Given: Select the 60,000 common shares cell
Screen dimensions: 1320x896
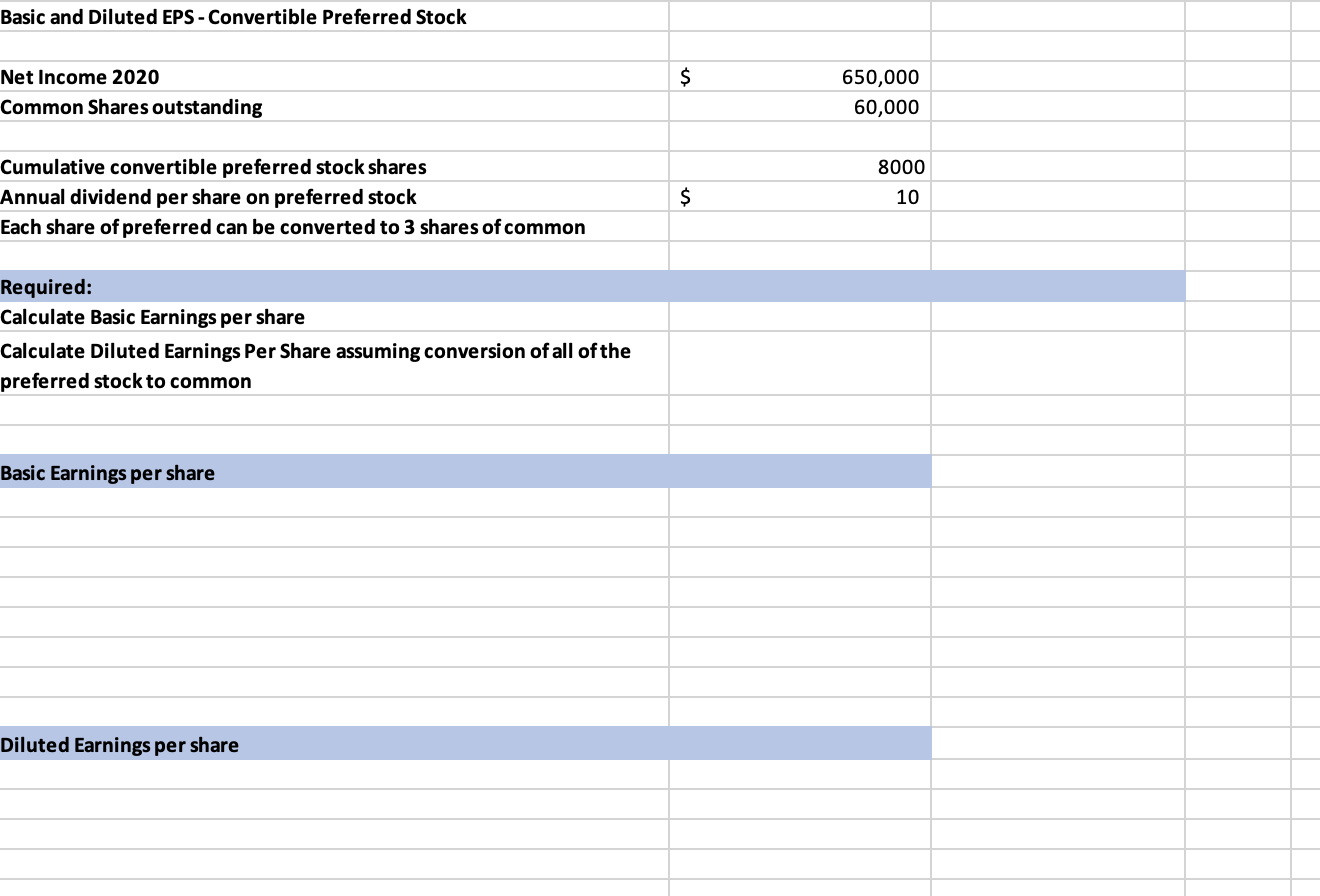Looking at the screenshot, I should (x=800, y=107).
